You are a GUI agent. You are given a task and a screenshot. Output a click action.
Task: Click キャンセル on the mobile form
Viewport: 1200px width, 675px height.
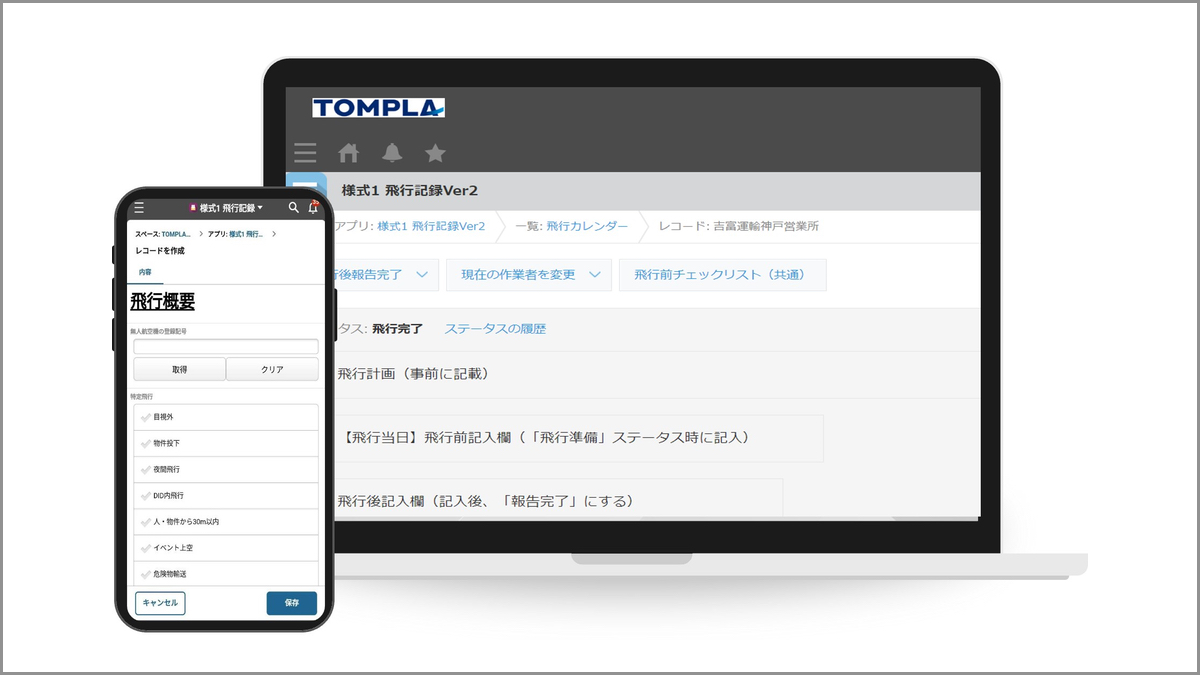coord(160,603)
